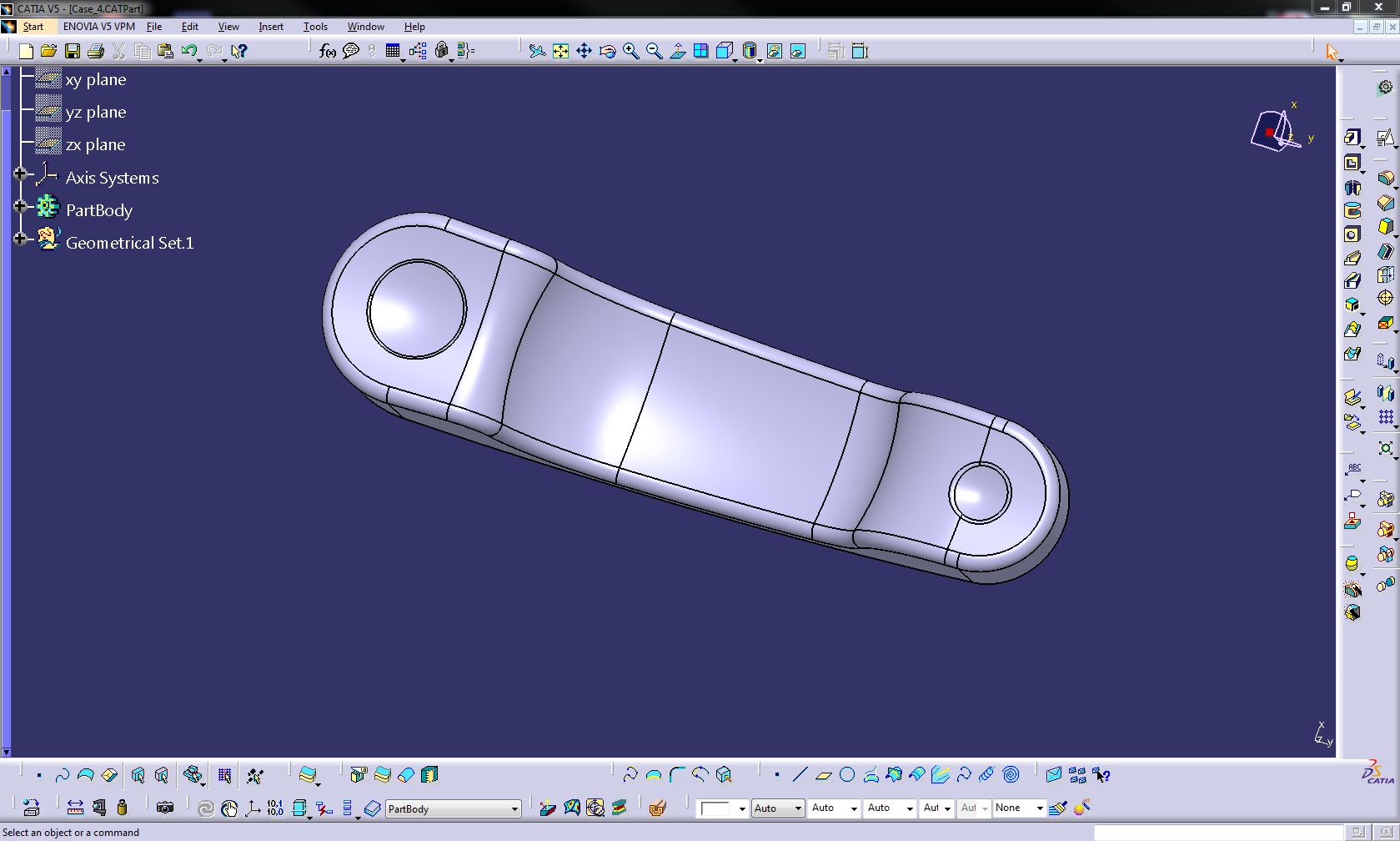
Task: Capture the view with the camera icon
Action: 165,808
